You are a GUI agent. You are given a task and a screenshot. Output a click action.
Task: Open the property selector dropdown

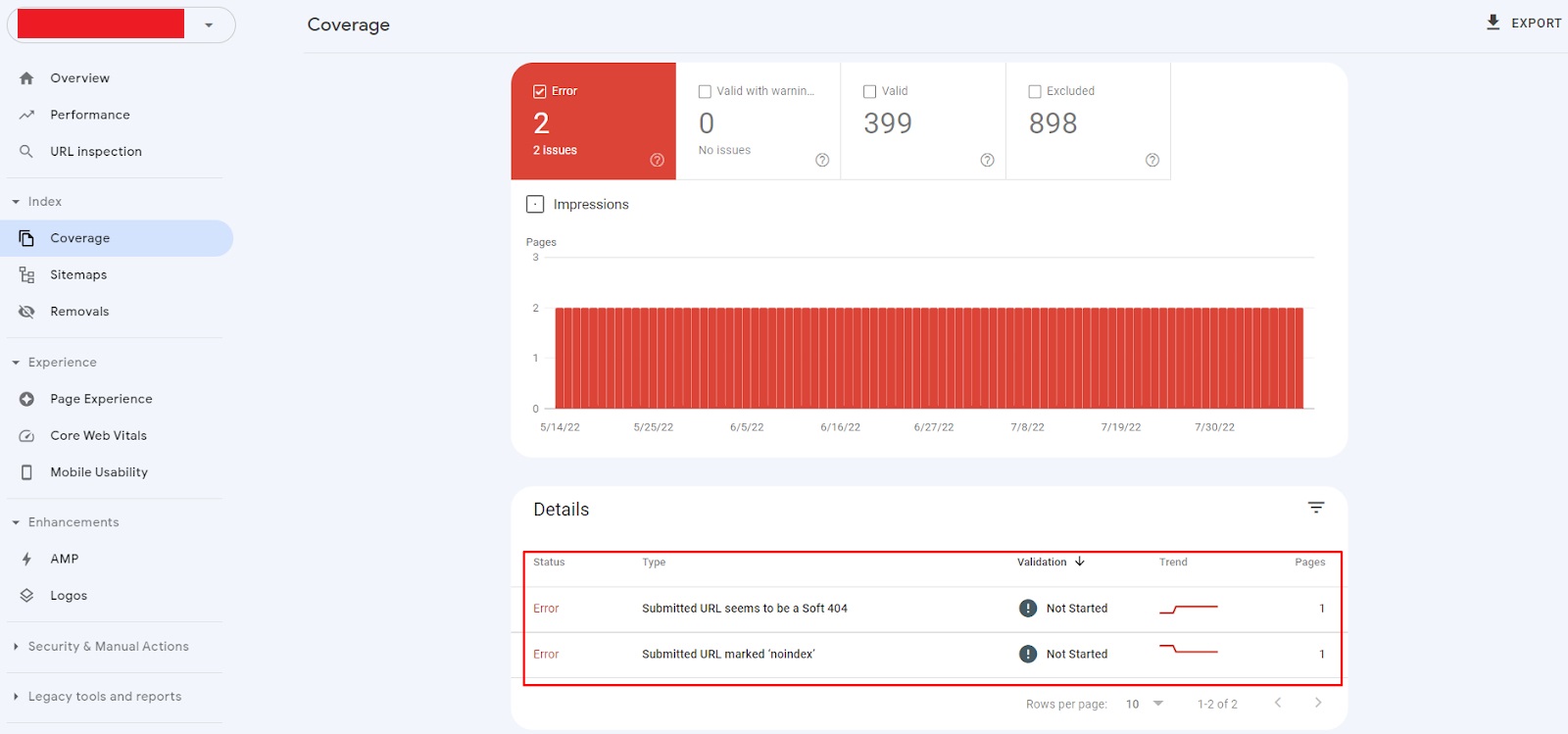(x=209, y=25)
